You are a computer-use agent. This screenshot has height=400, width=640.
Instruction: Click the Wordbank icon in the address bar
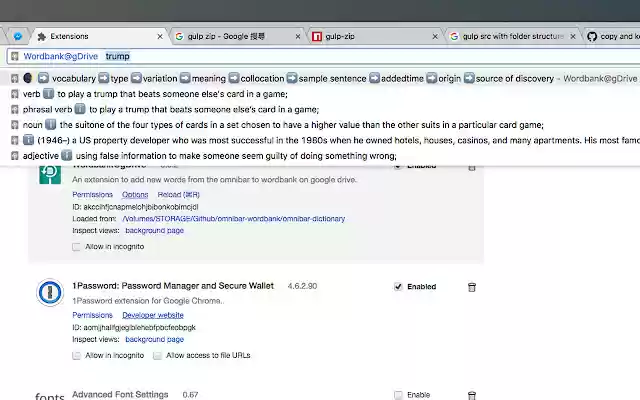point(15,56)
